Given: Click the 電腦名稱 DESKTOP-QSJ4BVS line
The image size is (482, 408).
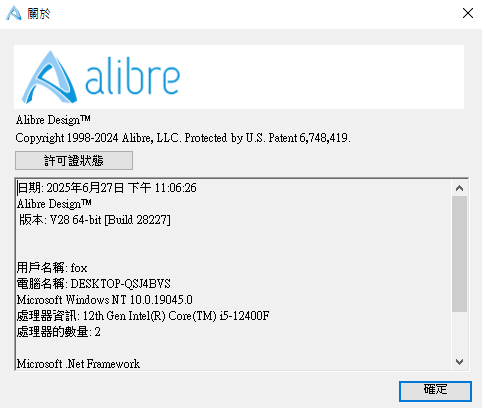Looking at the screenshot, I should (94, 284).
